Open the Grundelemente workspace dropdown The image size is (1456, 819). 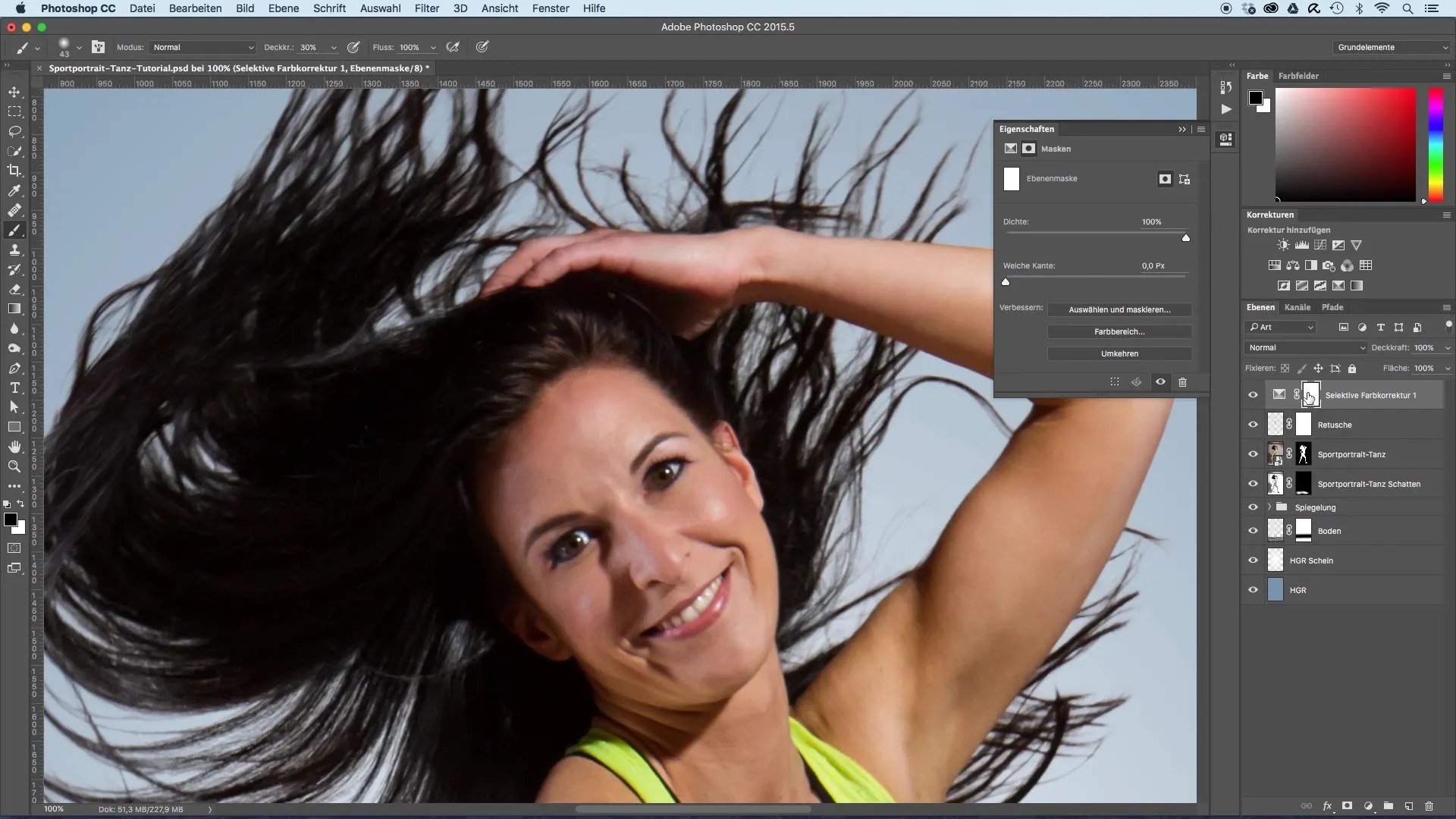point(1392,47)
